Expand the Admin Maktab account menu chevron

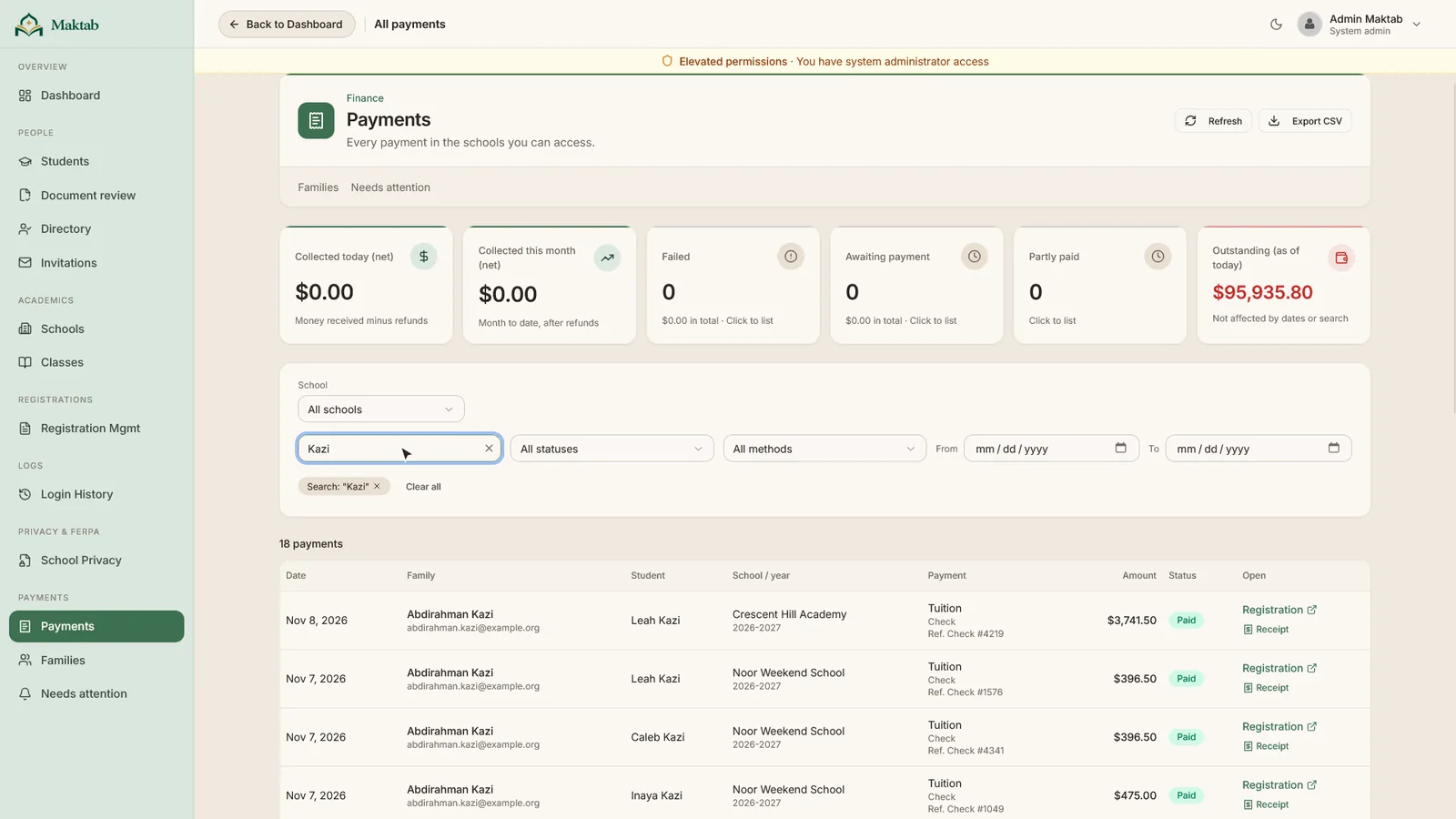[1416, 25]
